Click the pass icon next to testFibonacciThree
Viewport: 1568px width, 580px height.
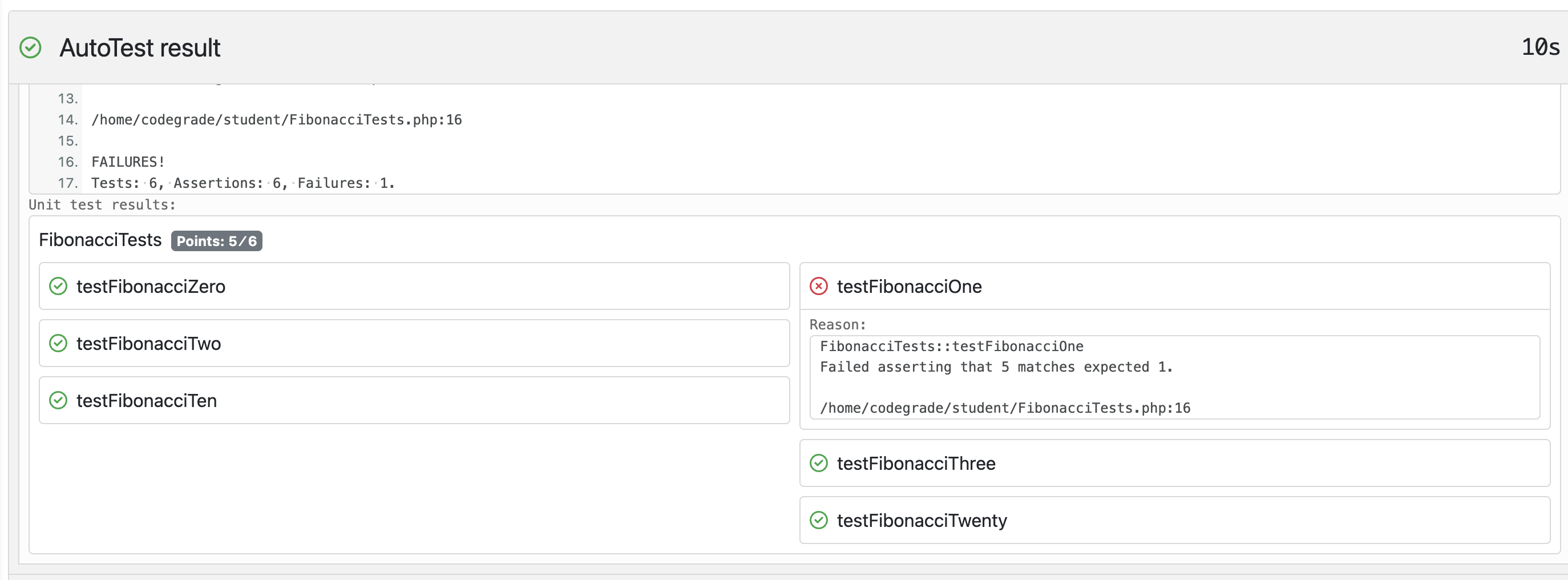[x=819, y=464]
